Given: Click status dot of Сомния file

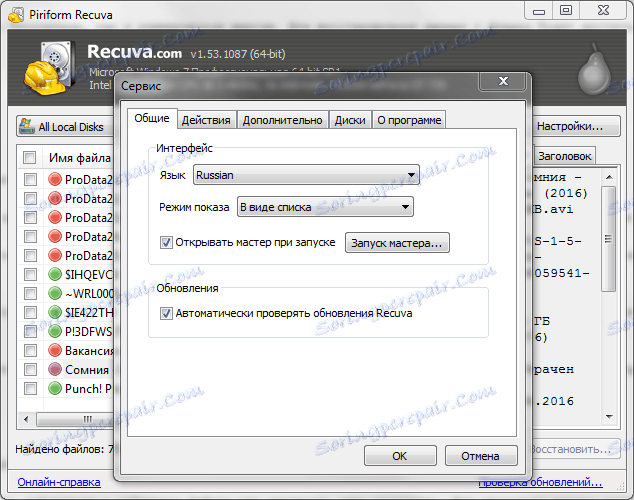Looking at the screenshot, I should click(55, 369).
